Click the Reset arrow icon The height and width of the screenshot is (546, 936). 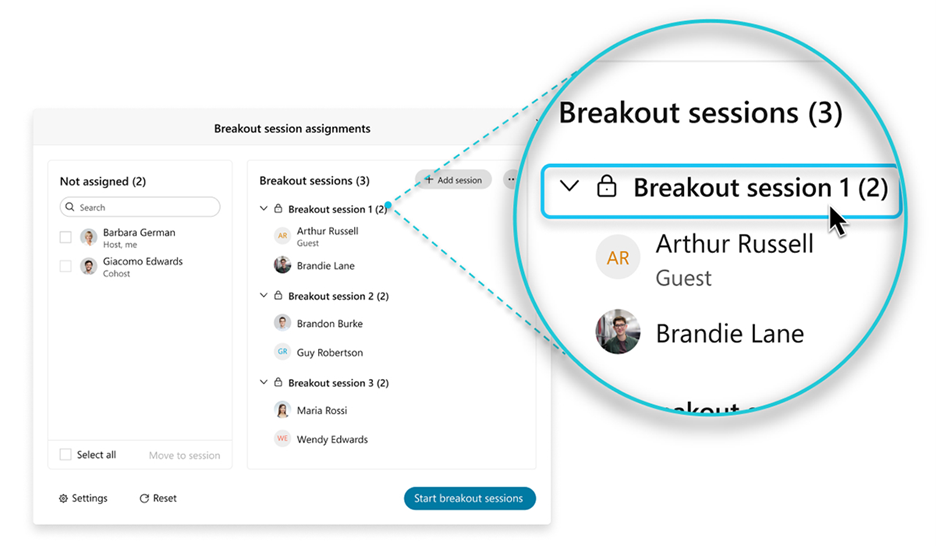click(144, 498)
